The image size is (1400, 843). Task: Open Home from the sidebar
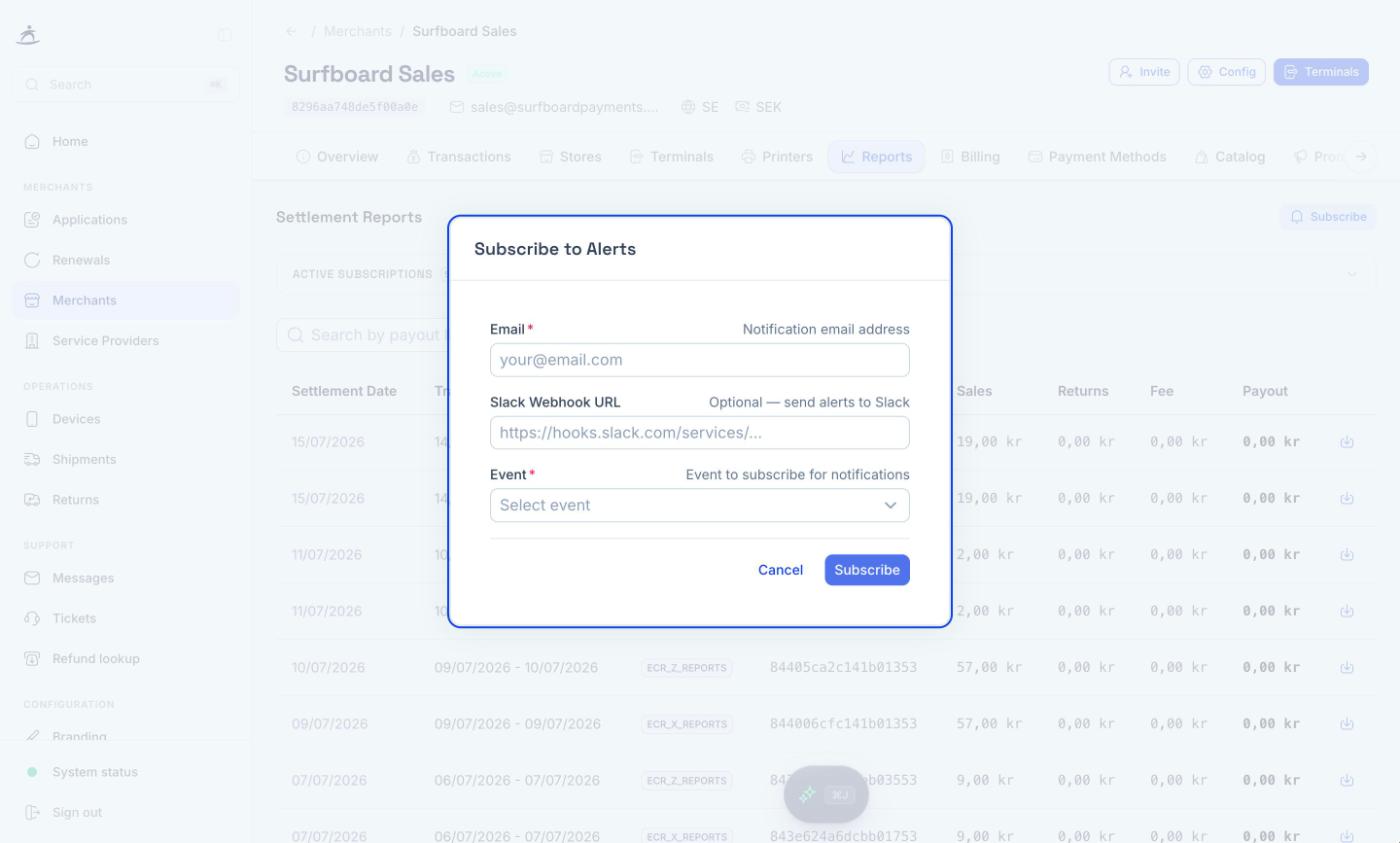[x=126, y=142]
